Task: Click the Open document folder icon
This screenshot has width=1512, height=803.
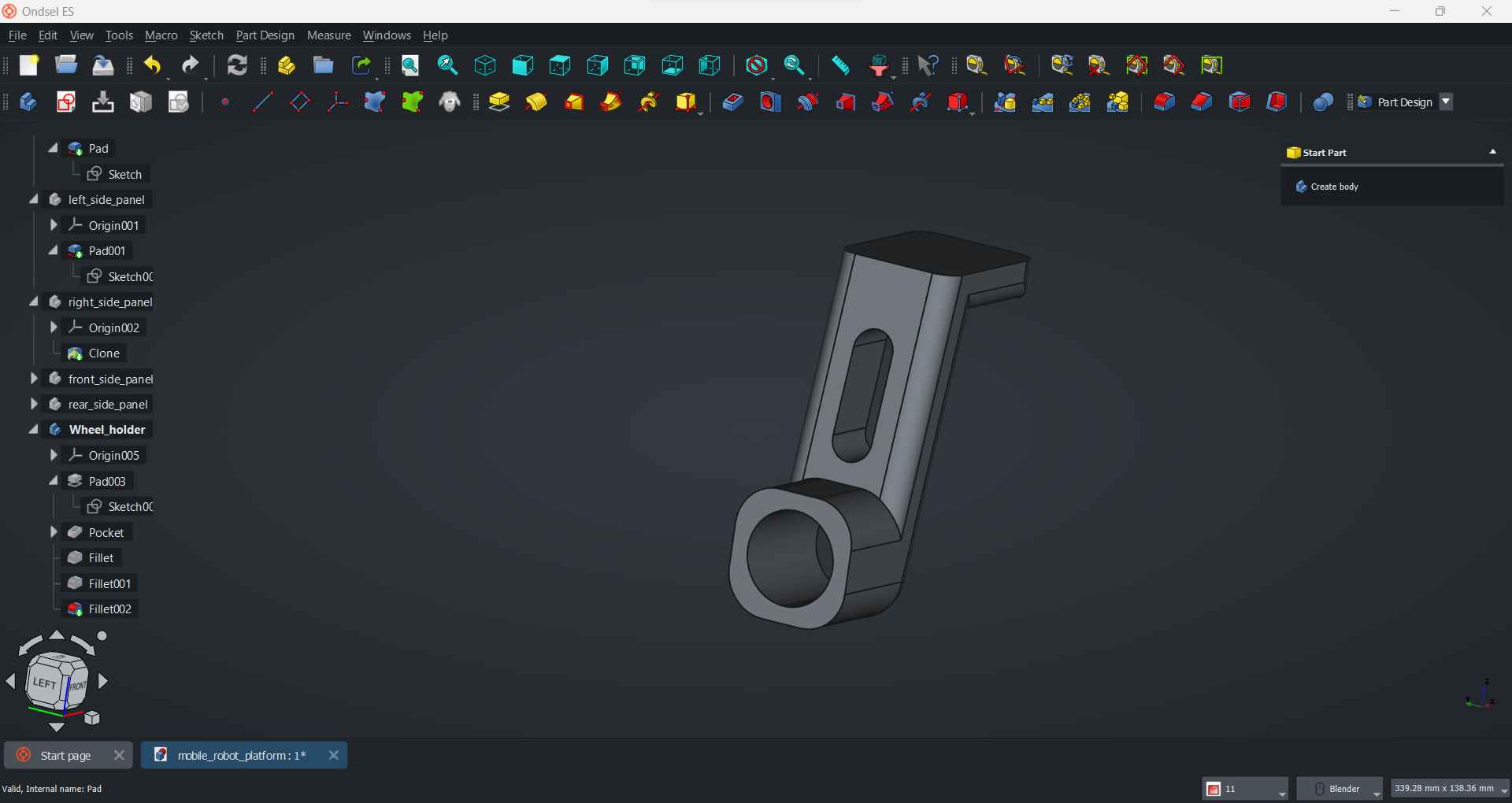Action: point(66,65)
